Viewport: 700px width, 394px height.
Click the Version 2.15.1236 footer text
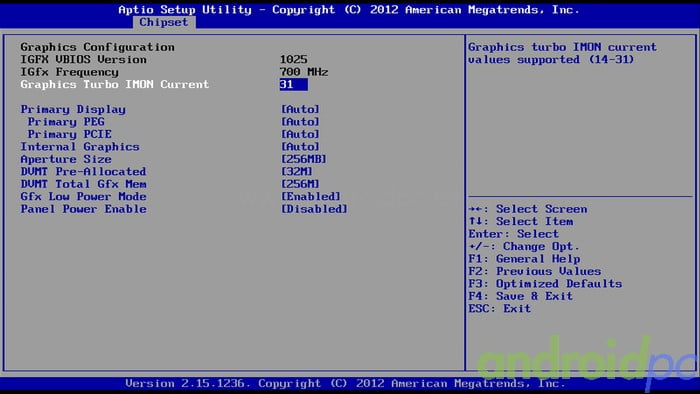345,384
